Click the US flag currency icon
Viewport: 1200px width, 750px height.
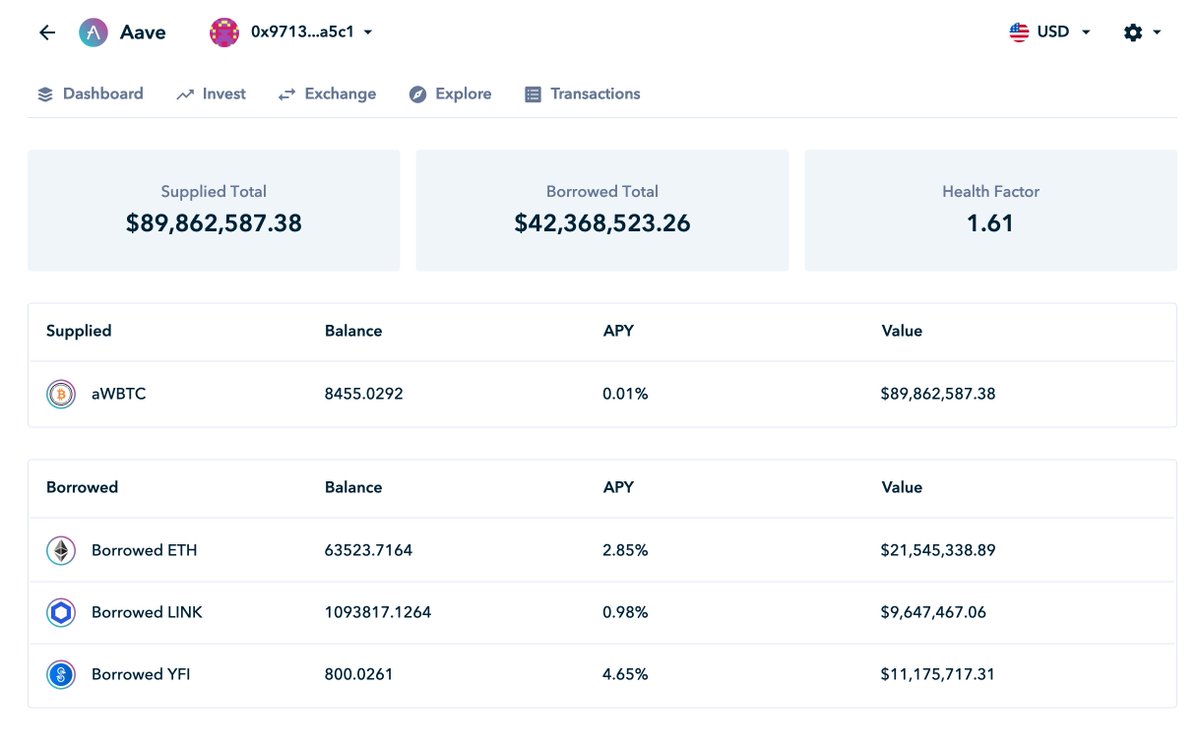tap(1019, 32)
